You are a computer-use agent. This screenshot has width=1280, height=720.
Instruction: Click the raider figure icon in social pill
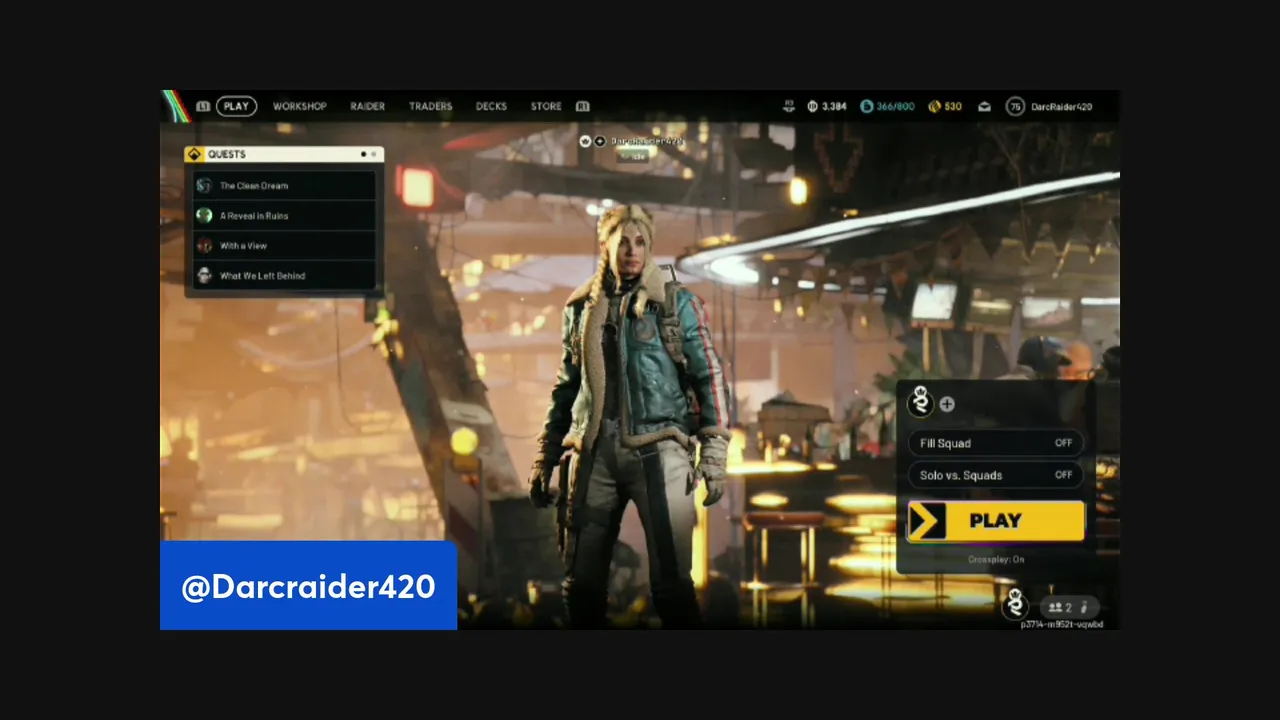pos(1085,607)
